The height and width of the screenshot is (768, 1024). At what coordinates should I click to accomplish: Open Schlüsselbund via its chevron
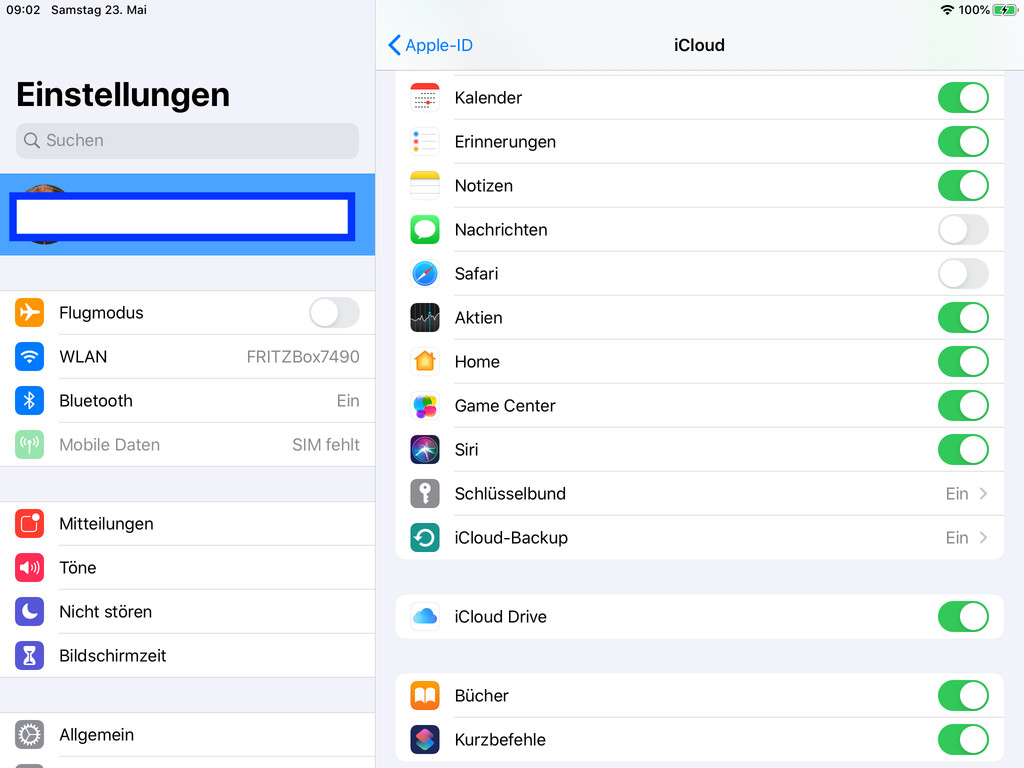click(x=983, y=494)
